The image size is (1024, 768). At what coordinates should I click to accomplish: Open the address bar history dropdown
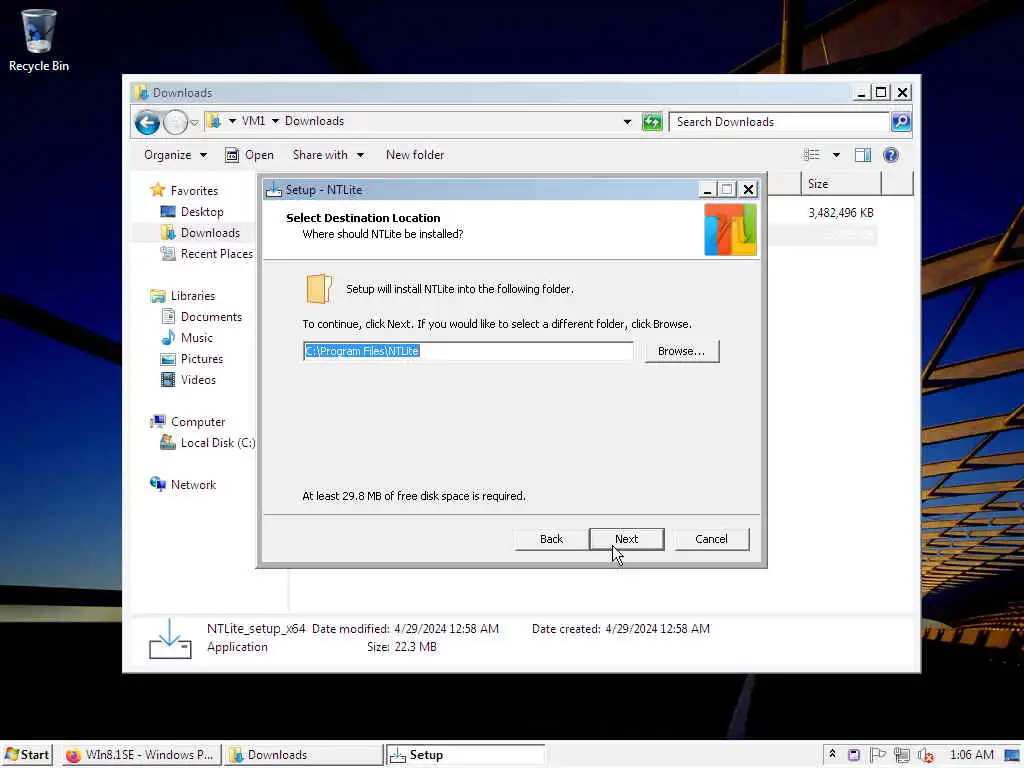click(627, 121)
